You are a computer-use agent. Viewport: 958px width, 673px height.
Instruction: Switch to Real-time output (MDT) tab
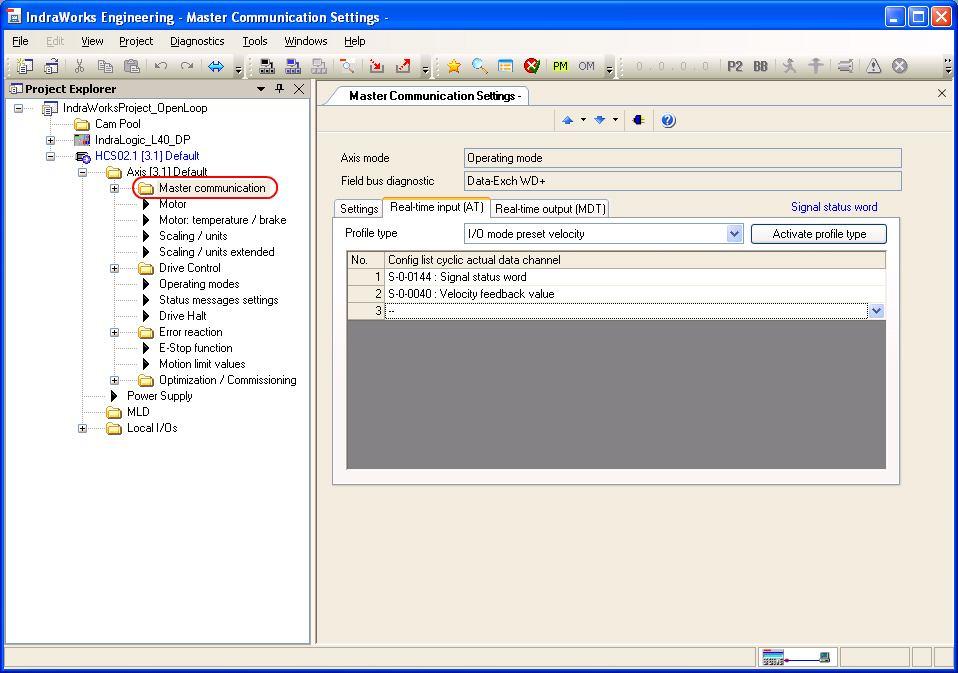click(x=550, y=209)
